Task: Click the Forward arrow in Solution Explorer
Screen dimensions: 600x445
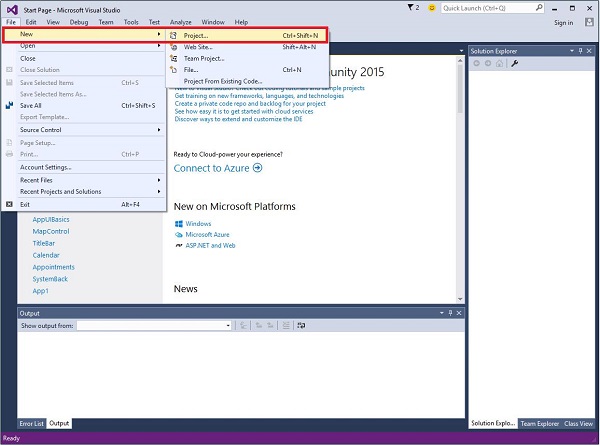Action: pos(488,64)
